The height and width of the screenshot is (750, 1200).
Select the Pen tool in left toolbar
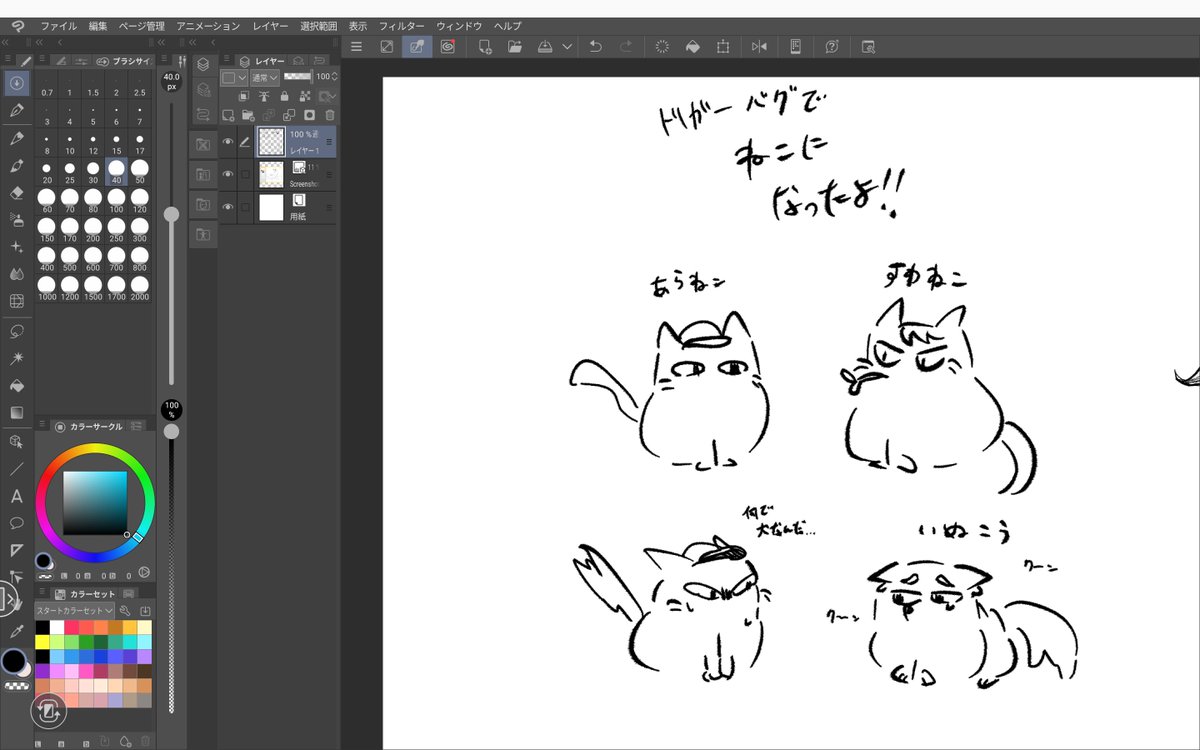coord(17,111)
